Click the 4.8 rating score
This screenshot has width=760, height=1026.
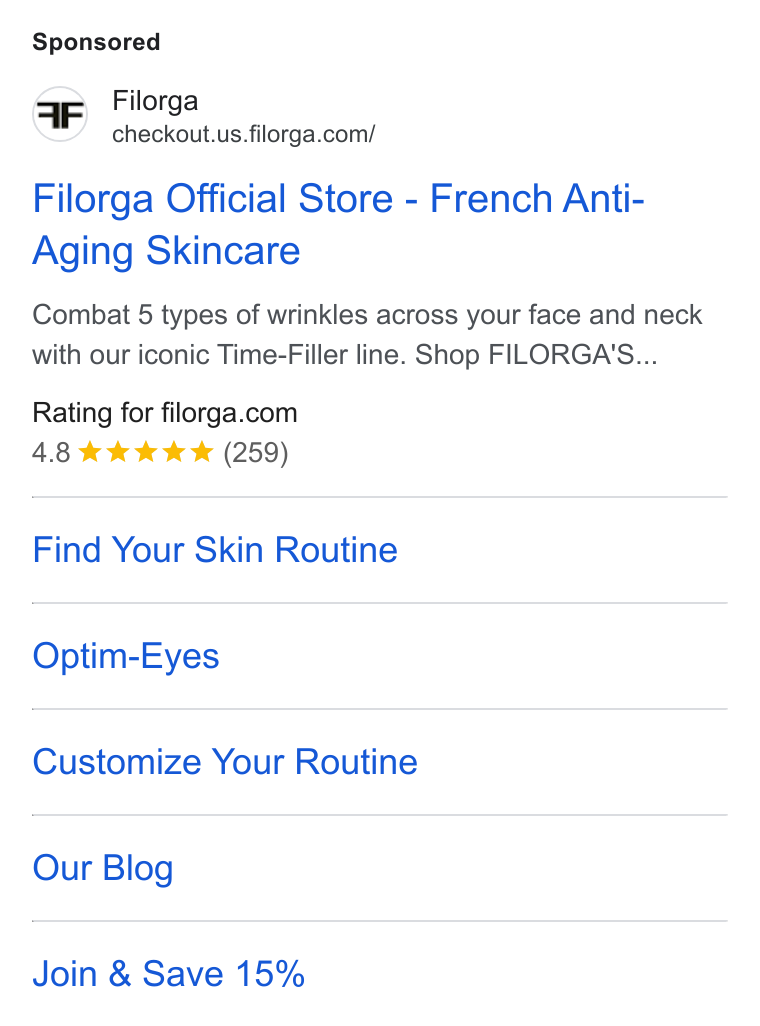[x=51, y=452]
